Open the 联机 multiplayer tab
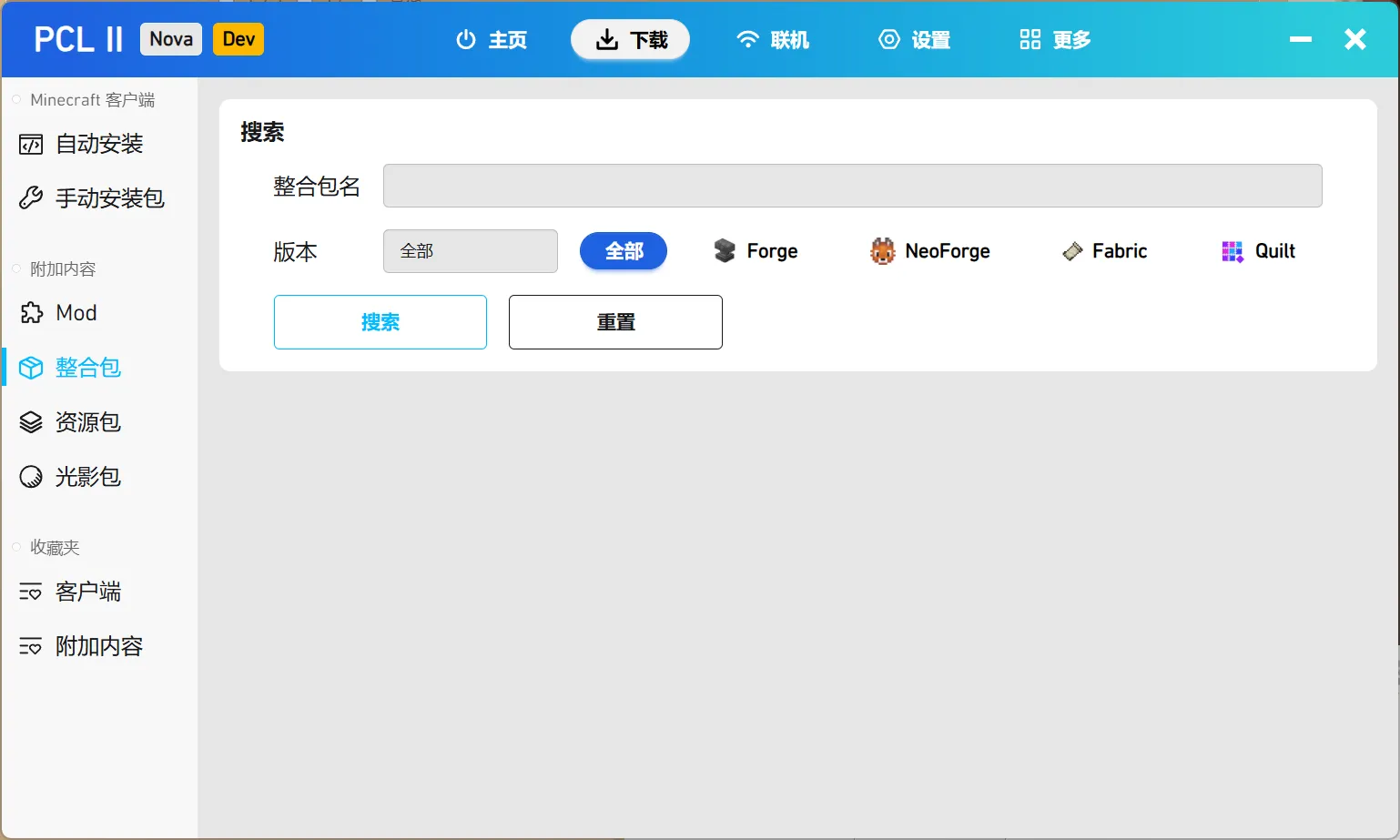Image resolution: width=1400 pixels, height=840 pixels. pyautogui.click(x=772, y=40)
